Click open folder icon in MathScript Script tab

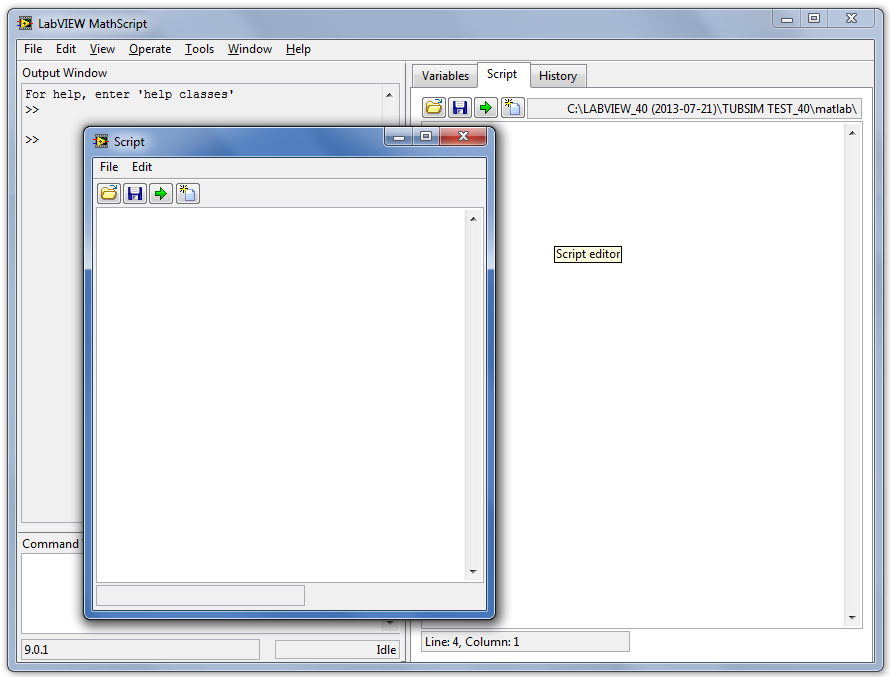point(434,107)
